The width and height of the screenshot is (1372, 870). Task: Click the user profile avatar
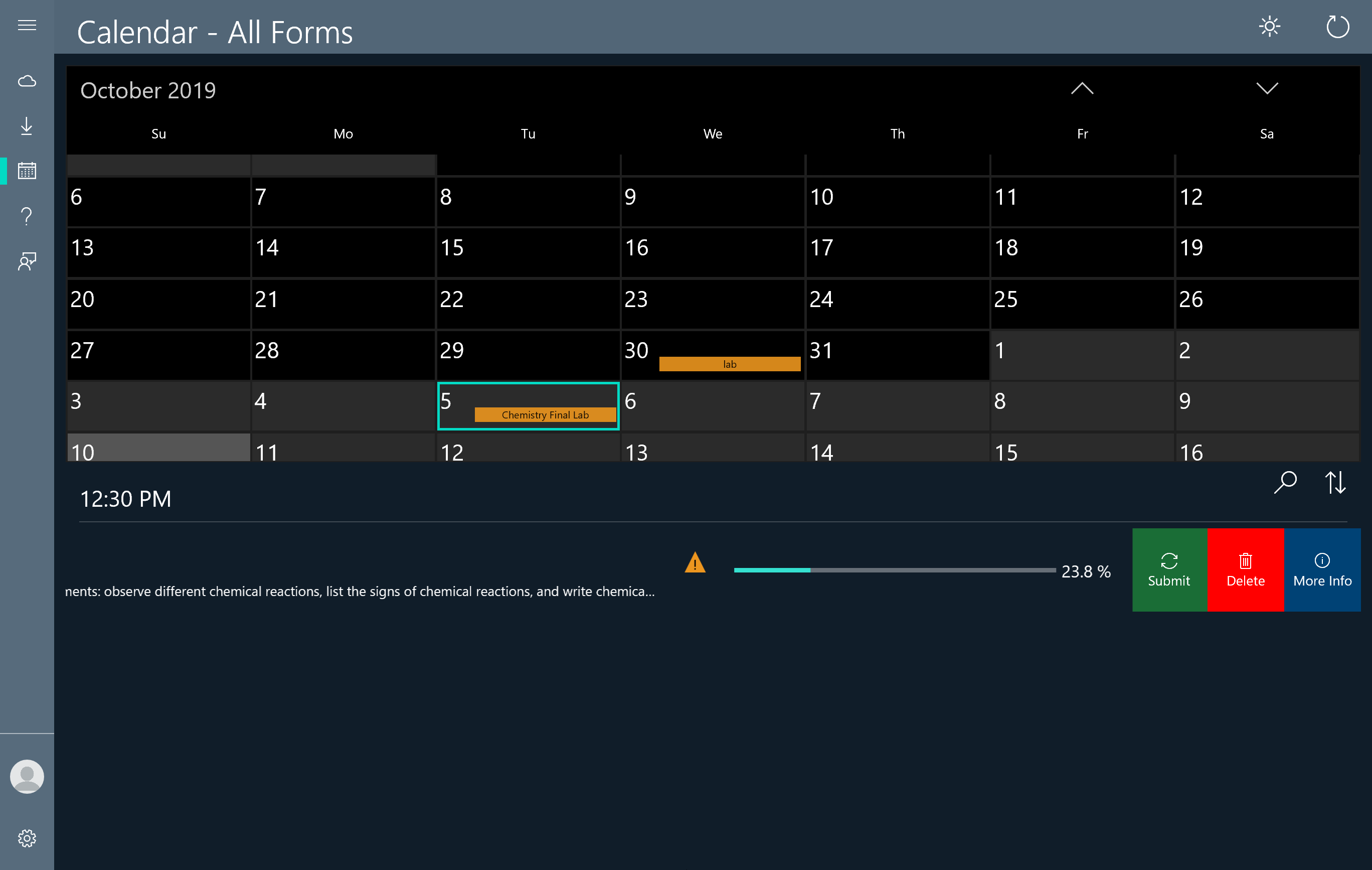[27, 777]
